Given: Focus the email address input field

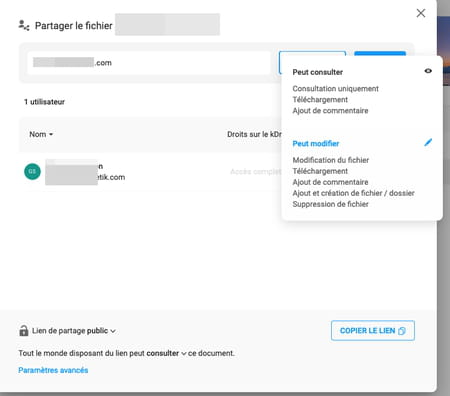Looking at the screenshot, I should pyautogui.click(x=149, y=63).
